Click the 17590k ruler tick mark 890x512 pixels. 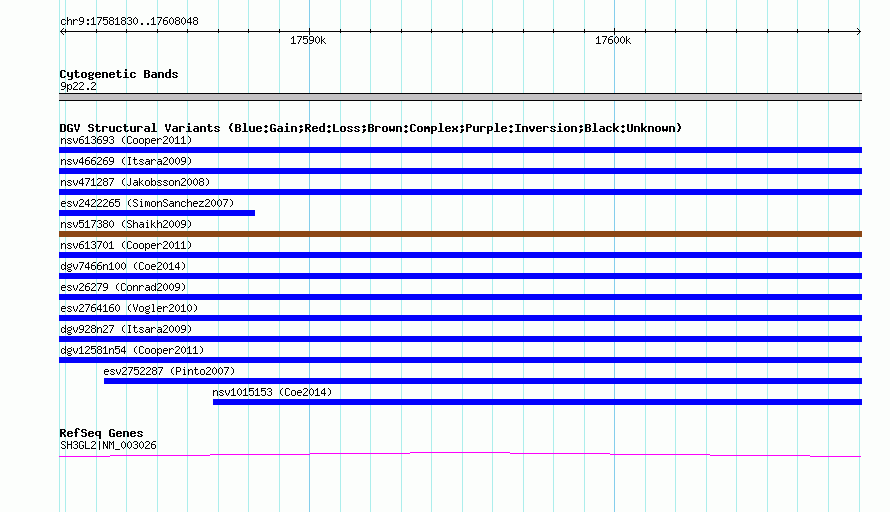point(310,32)
